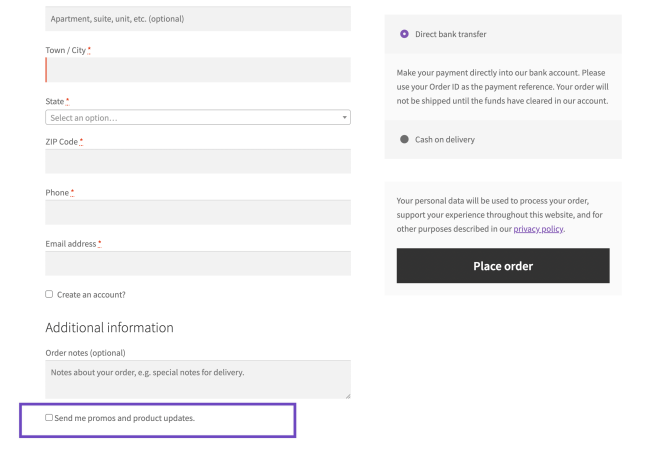
Task: Select the Direct bank transfer payment option
Action: [x=404, y=34]
